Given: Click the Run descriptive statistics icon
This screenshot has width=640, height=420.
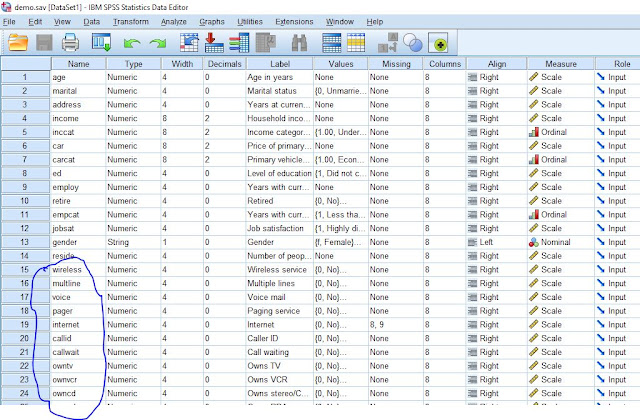Looking at the screenshot, I should 266,42.
